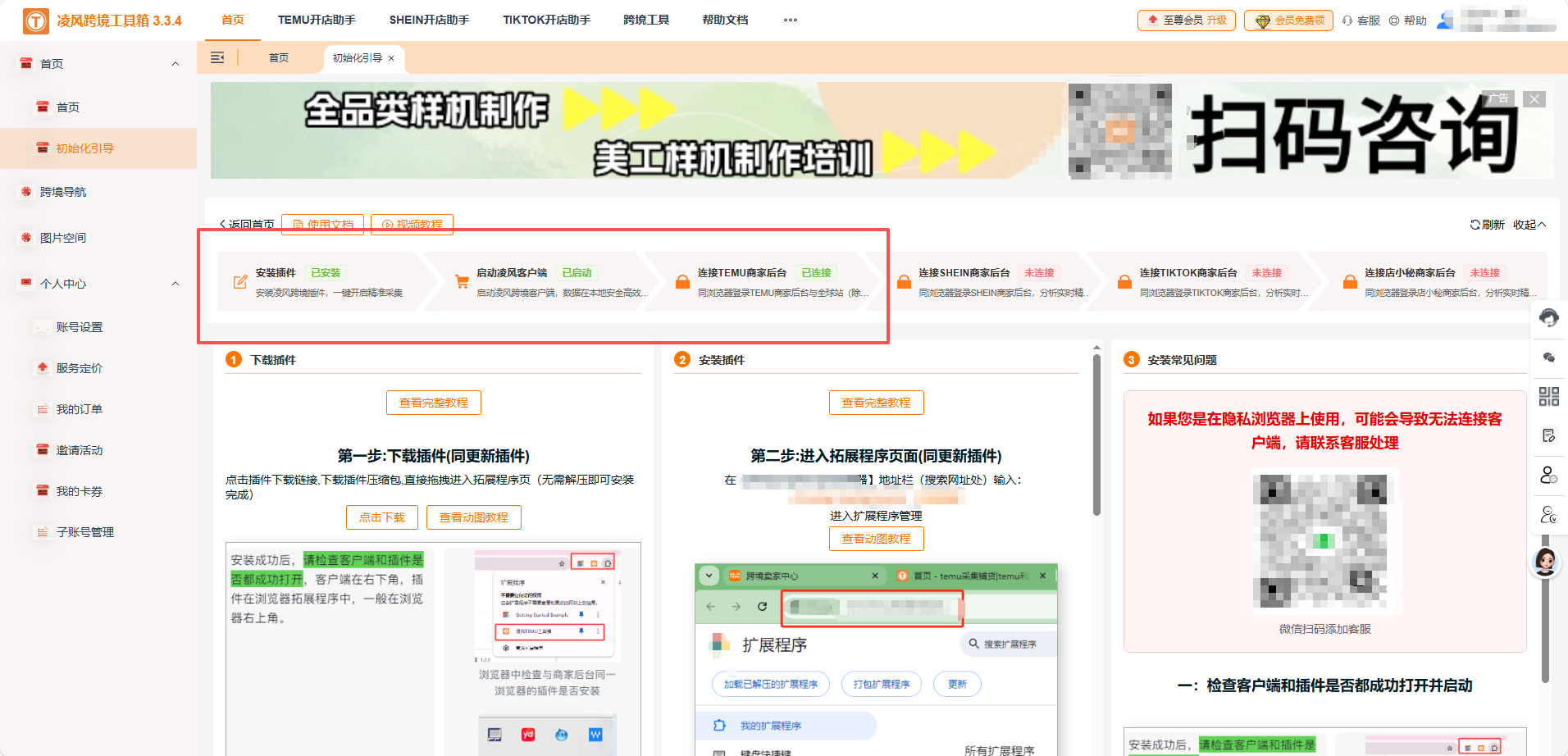The width and height of the screenshot is (1568, 756).
Task: Open 邀请活动 in the sidebar
Action: coord(80,449)
